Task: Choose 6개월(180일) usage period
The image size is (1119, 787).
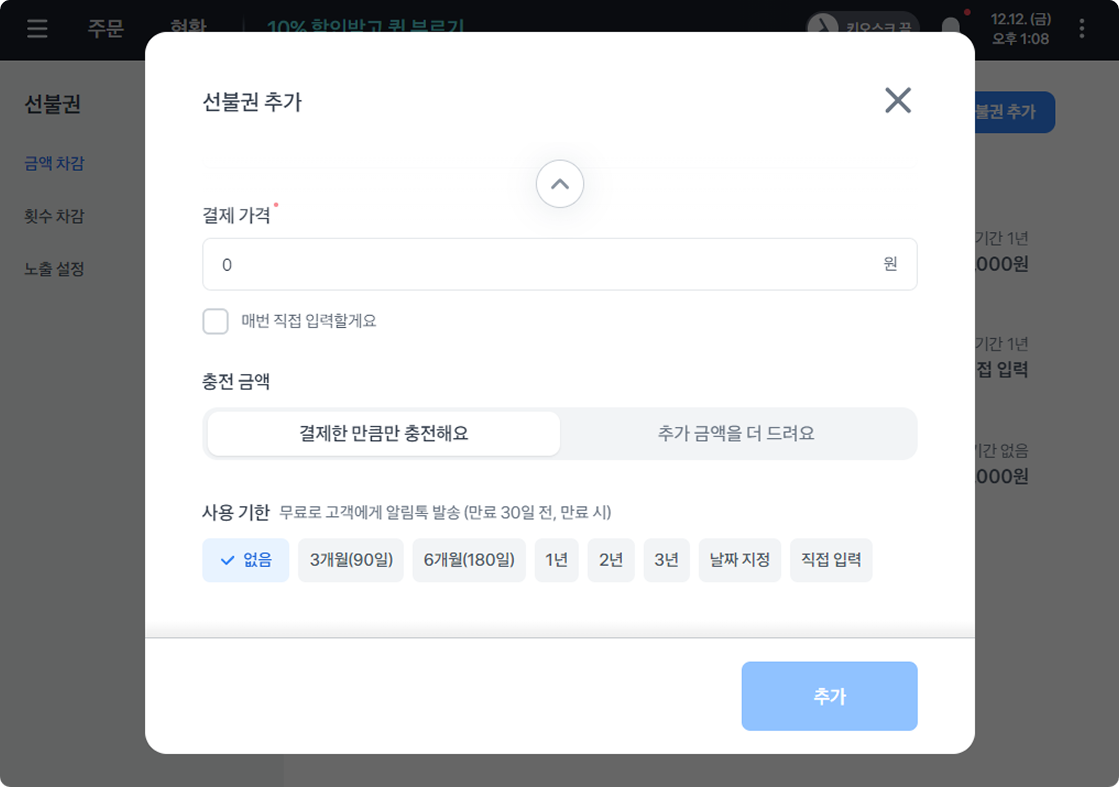Action: point(469,560)
